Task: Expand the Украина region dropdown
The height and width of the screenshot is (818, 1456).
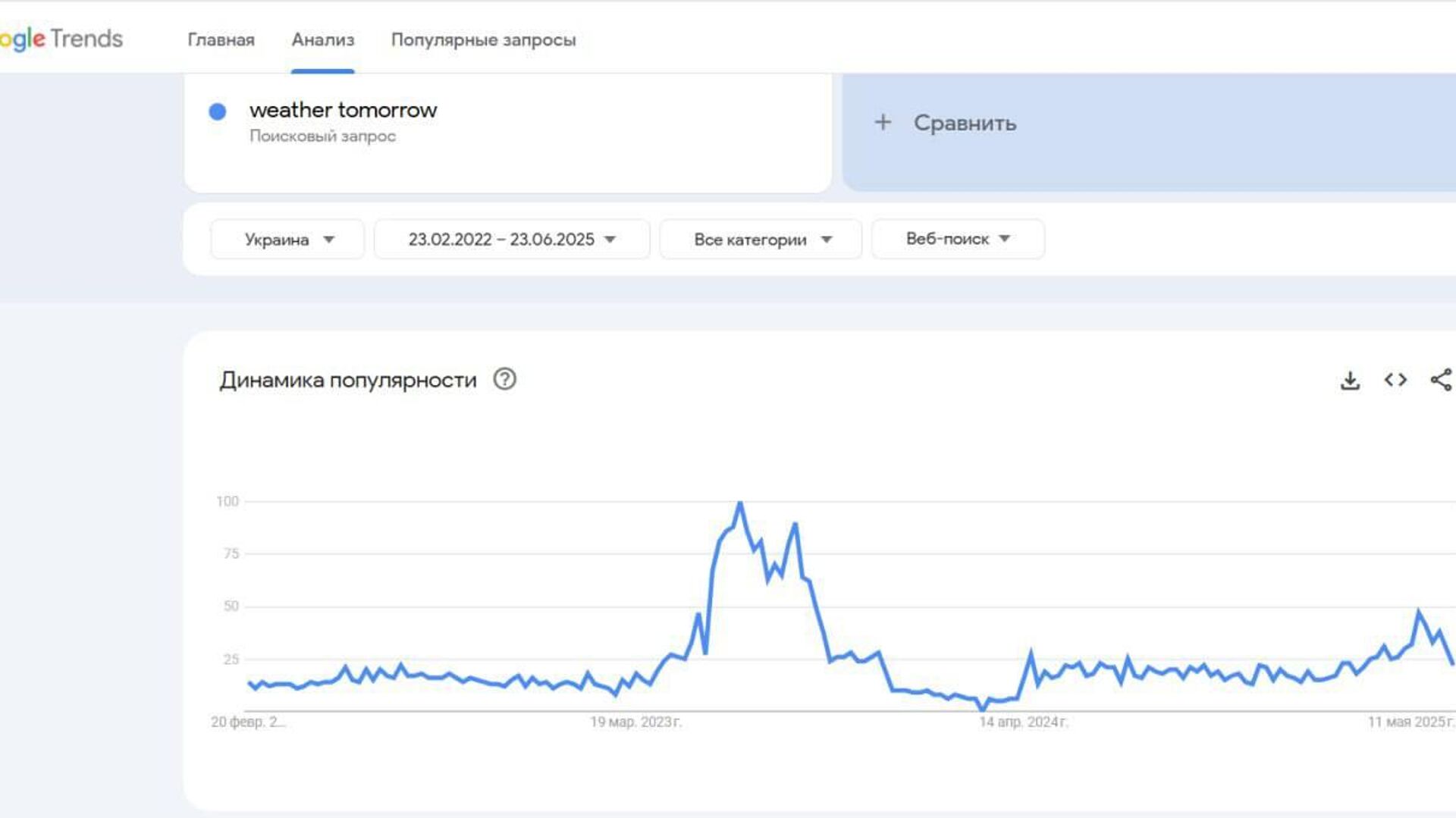Action: click(x=287, y=240)
